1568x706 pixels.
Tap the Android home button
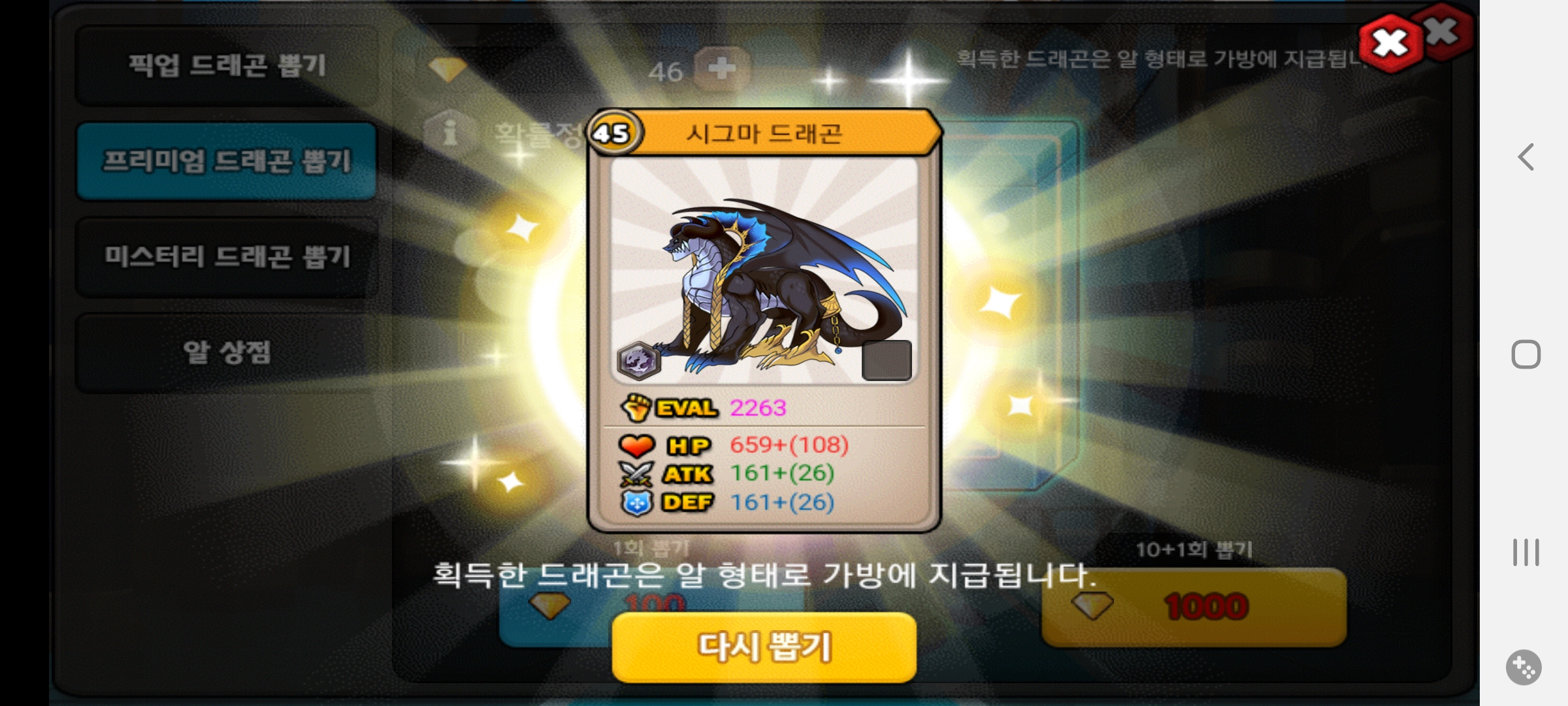tap(1526, 354)
